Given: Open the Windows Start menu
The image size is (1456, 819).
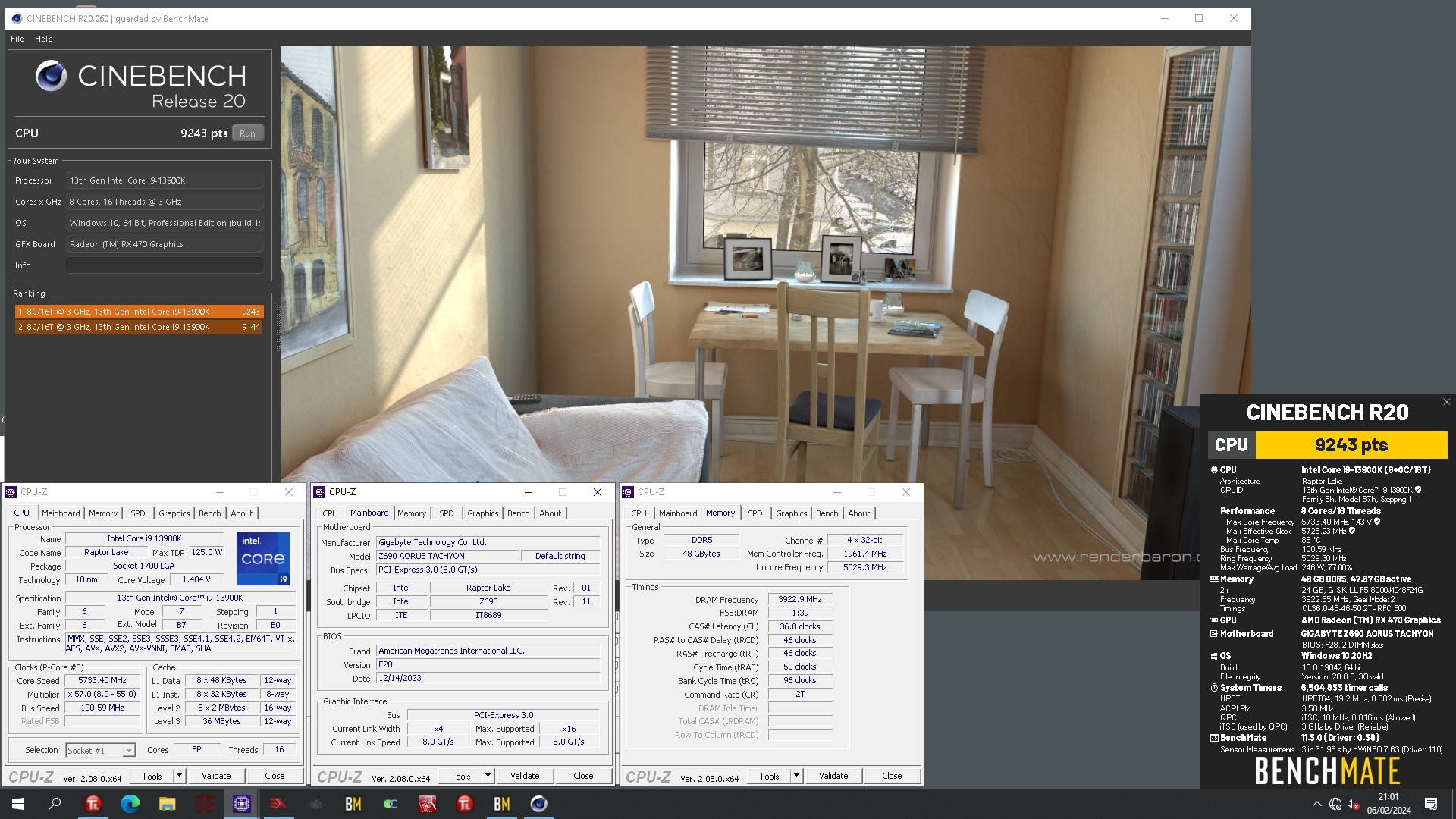Looking at the screenshot, I should (x=18, y=804).
